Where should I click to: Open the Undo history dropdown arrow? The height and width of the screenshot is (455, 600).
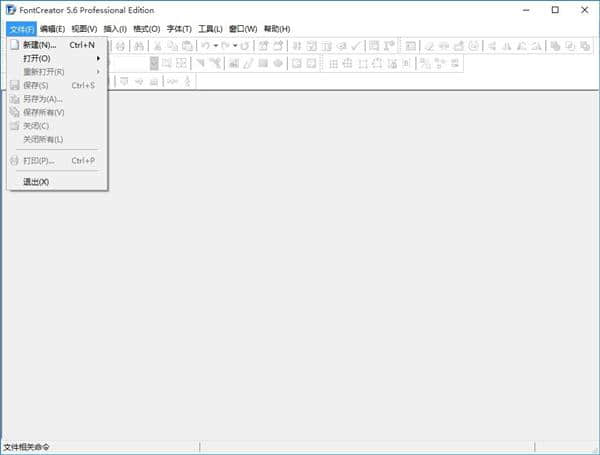pos(215,46)
